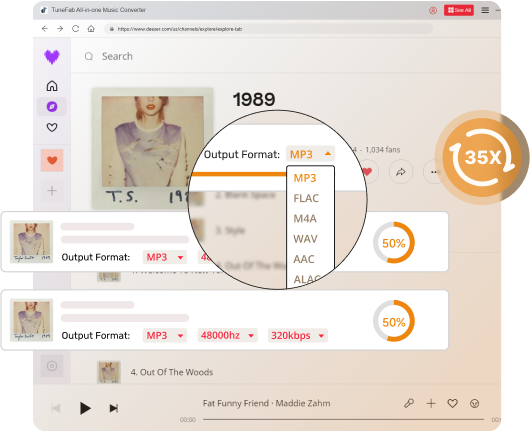
Task: Select FLAC in the format list
Action: tap(306, 198)
